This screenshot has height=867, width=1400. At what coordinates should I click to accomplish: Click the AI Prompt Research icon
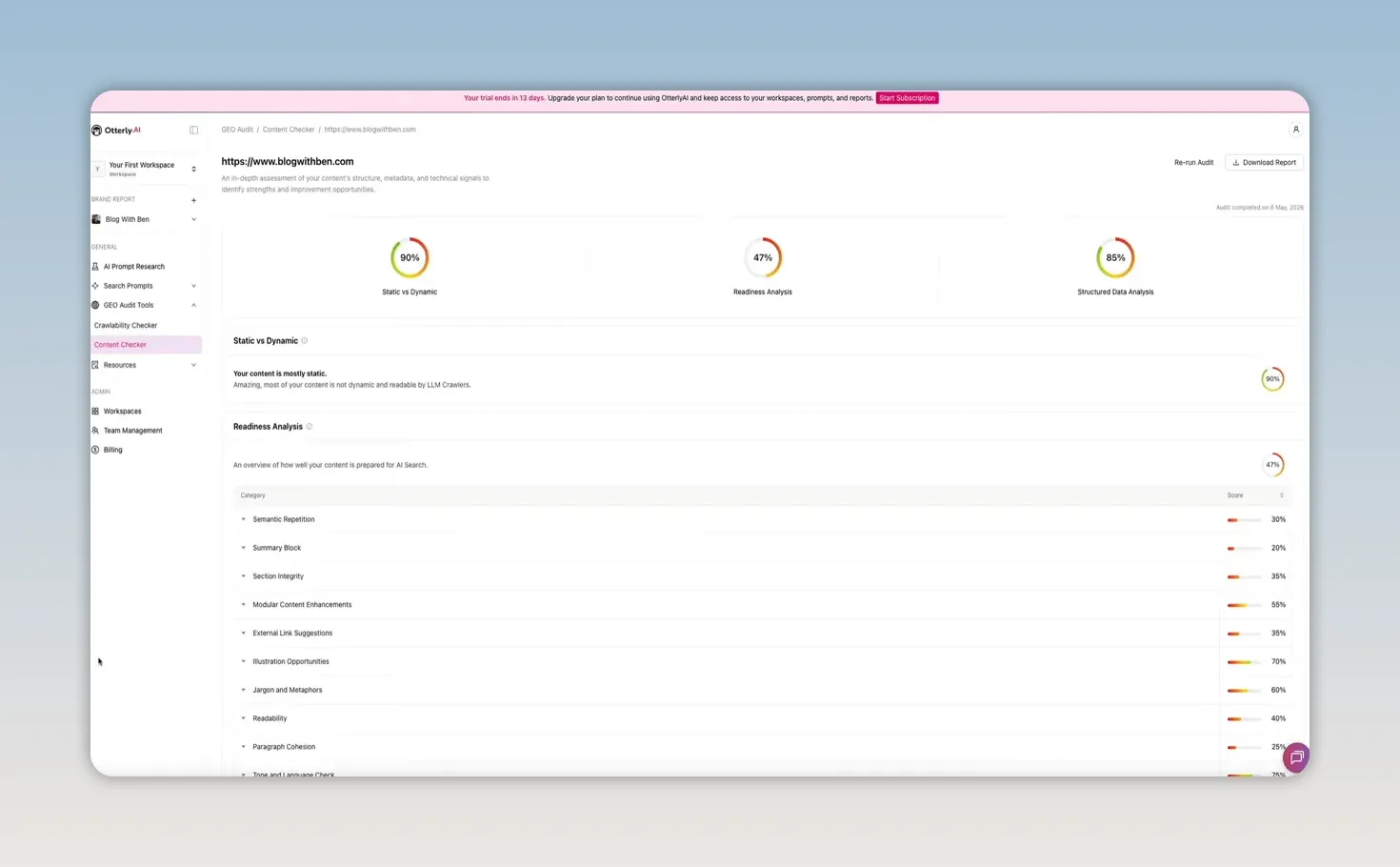[95, 267]
